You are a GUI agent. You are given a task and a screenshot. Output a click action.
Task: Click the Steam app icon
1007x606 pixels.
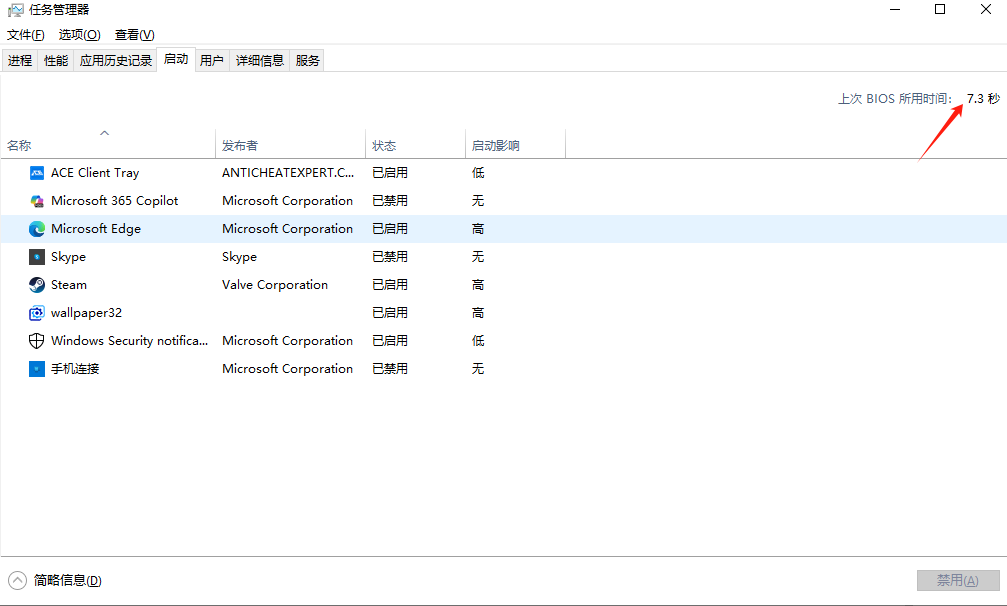pyautogui.click(x=37, y=285)
